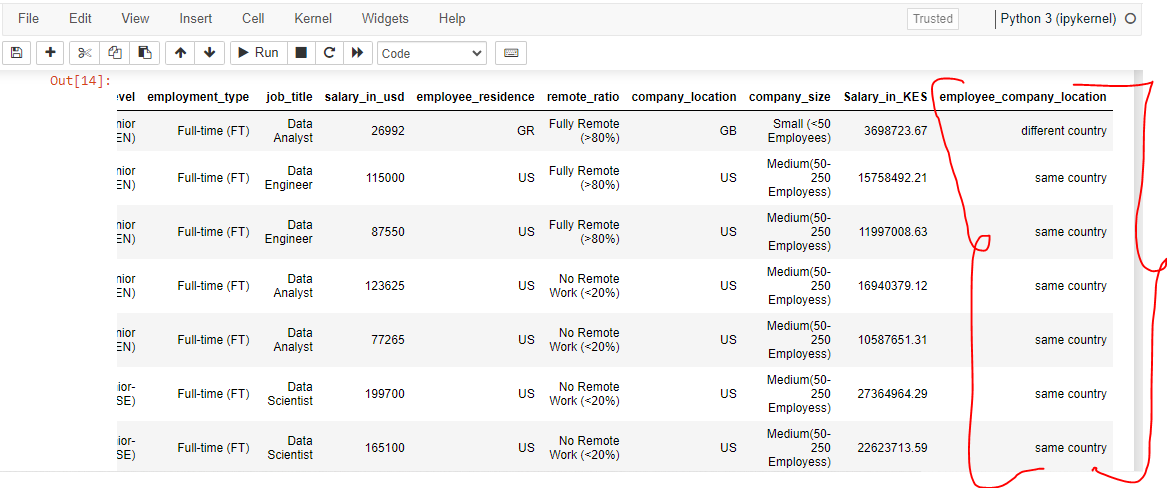Image resolution: width=1167 pixels, height=488 pixels.
Task: Click the KES value 22623713.59
Action: tap(892, 448)
